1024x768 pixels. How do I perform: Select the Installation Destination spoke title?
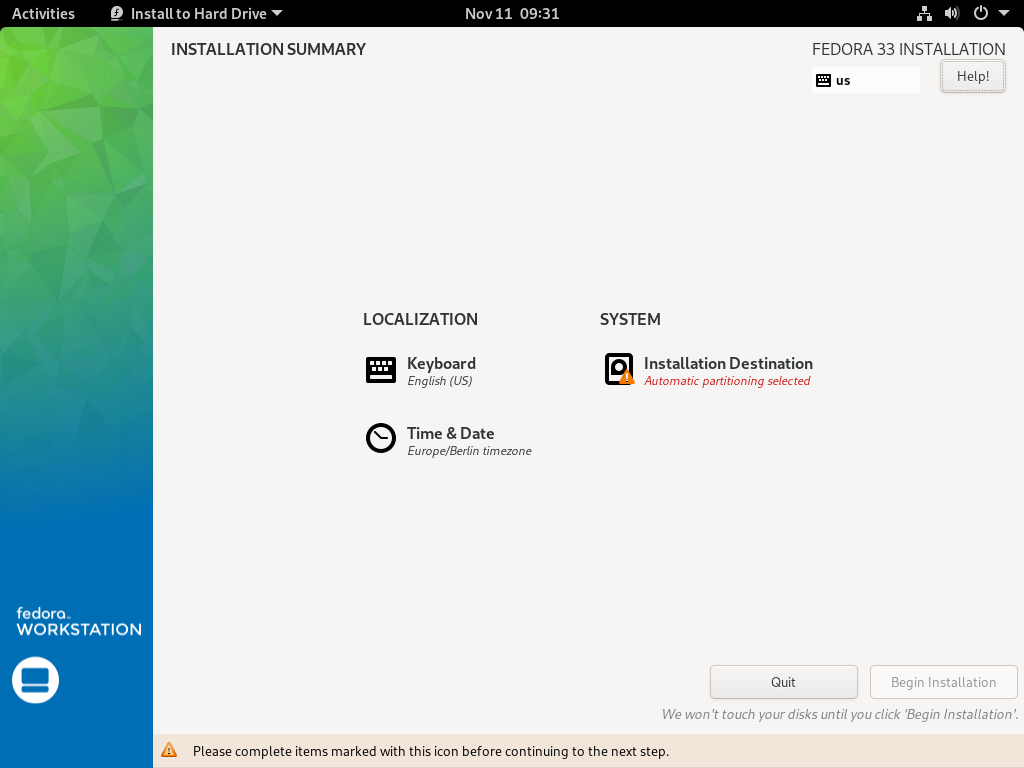click(728, 363)
